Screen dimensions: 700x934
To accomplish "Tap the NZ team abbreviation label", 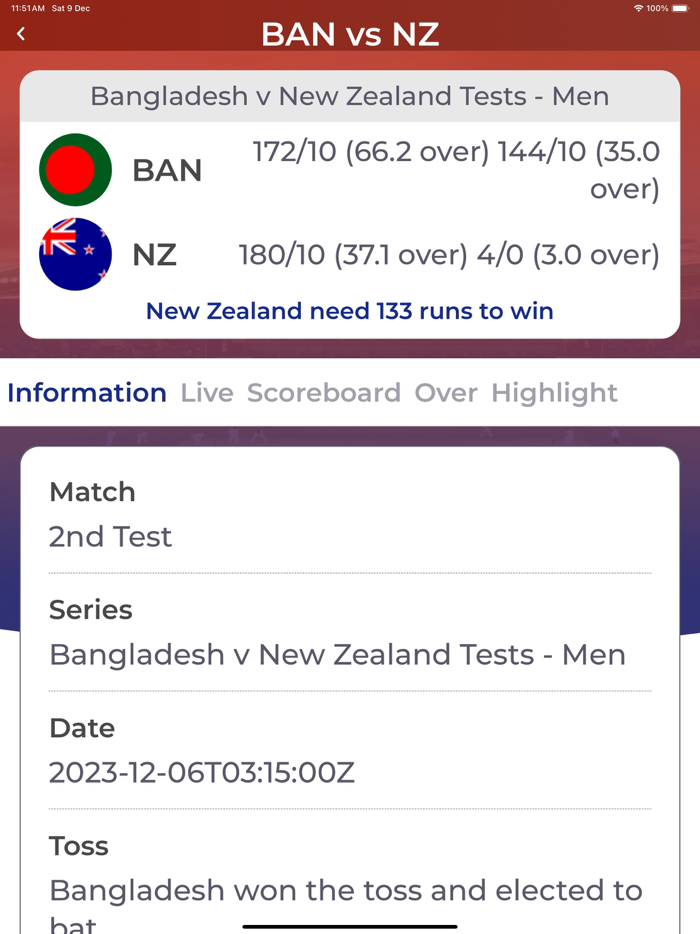I will pyautogui.click(x=155, y=255).
